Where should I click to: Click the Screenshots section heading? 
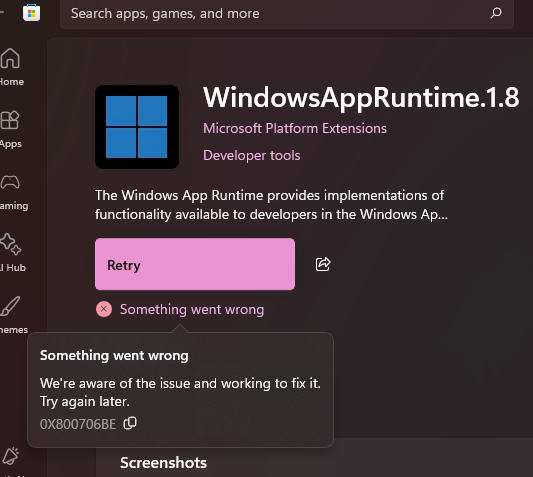coord(164,463)
